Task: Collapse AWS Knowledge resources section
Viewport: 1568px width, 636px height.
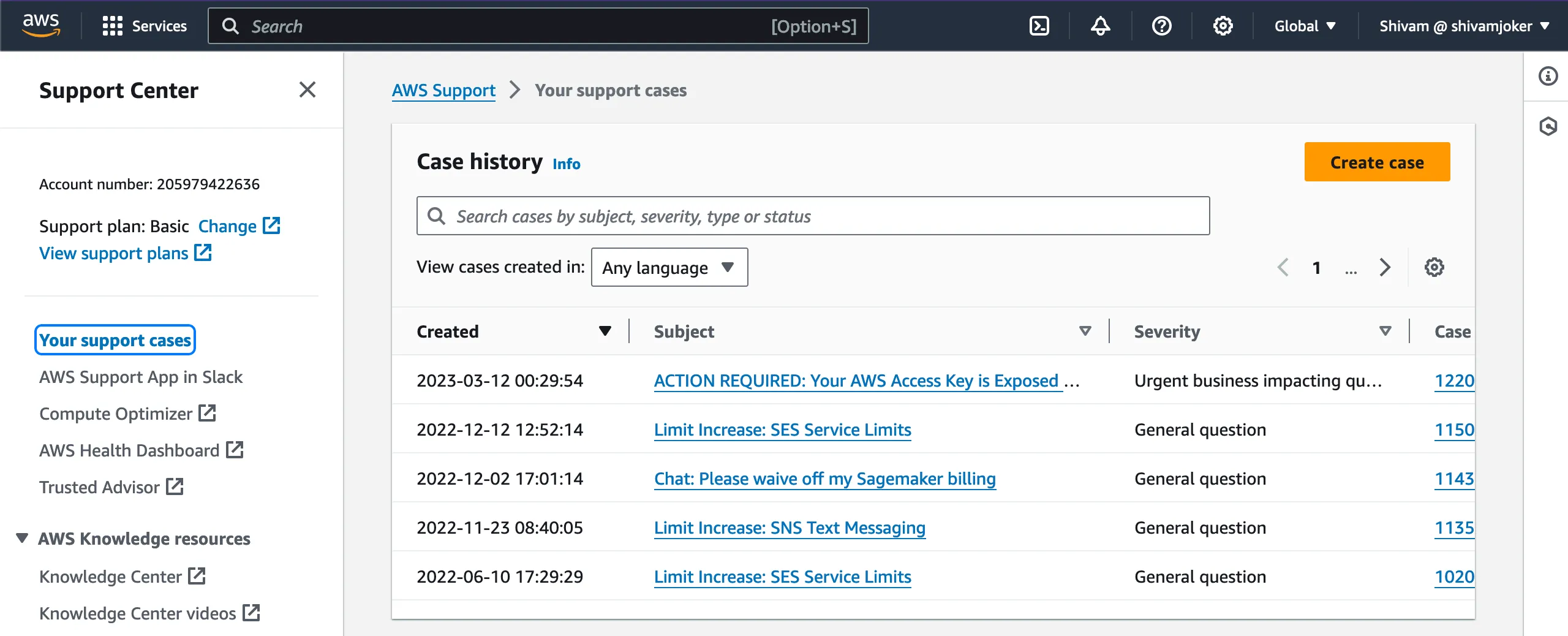Action: [22, 538]
